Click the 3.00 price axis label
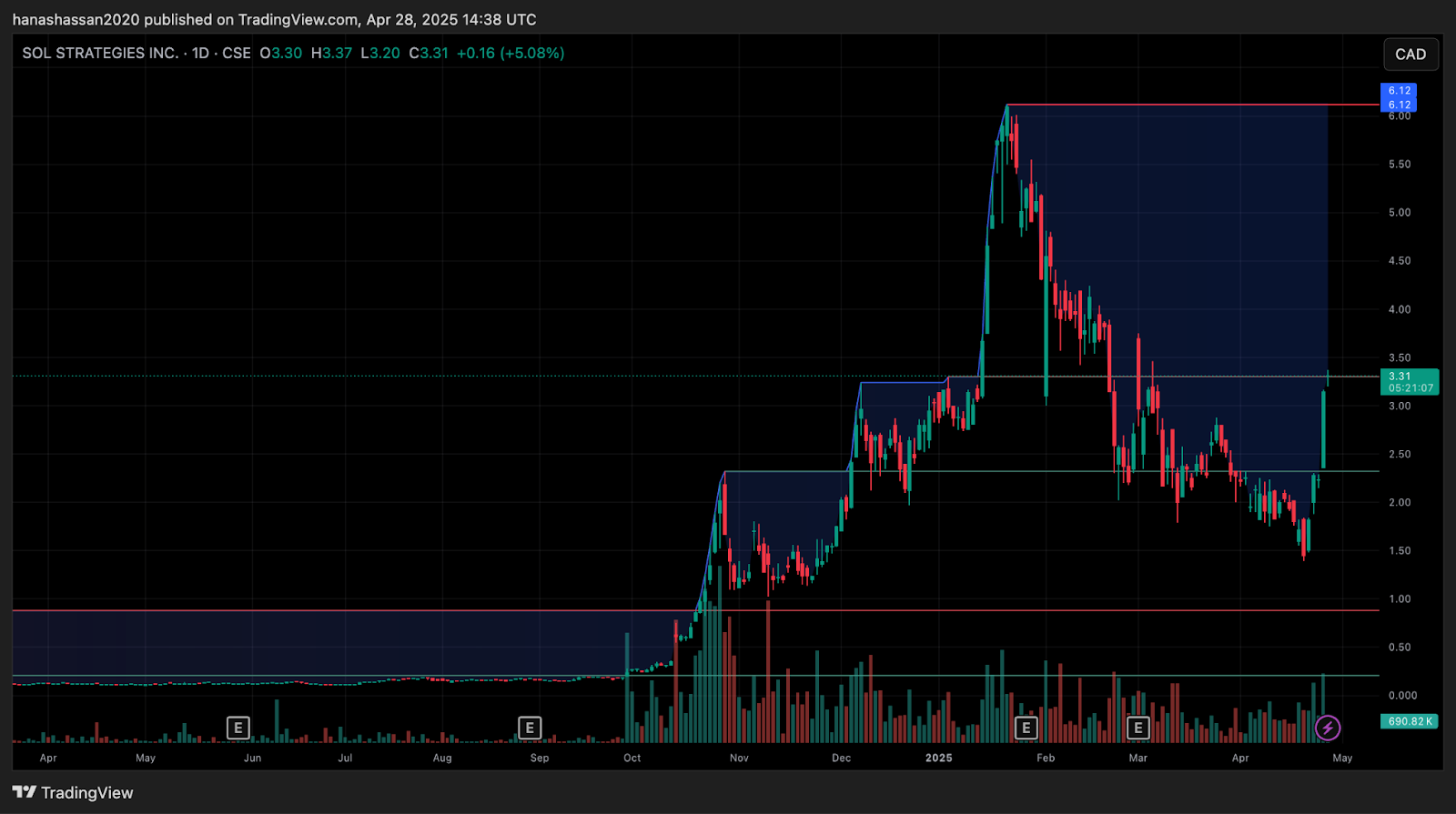The height and width of the screenshot is (814, 1456). pyautogui.click(x=1400, y=407)
